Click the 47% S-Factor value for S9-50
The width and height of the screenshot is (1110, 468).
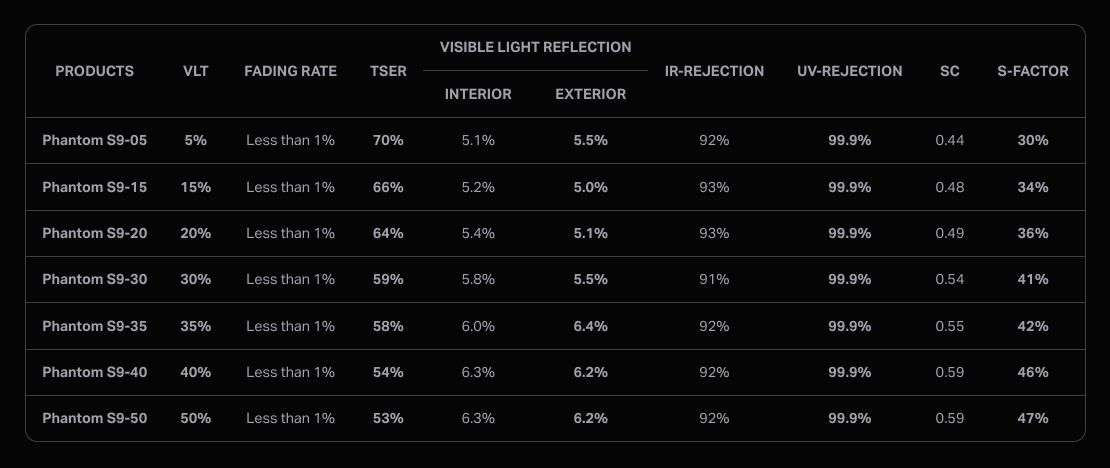click(1033, 418)
